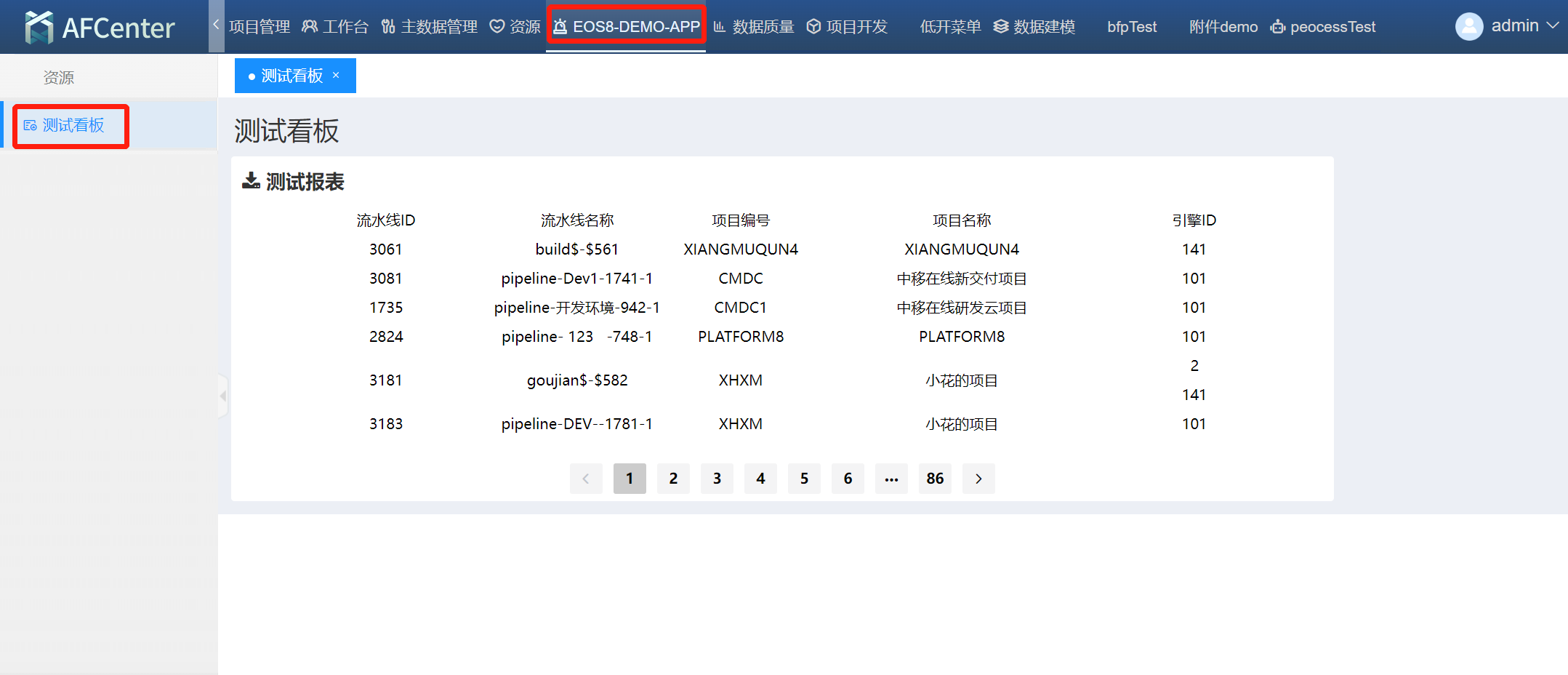Click the download icon beside 测试报表
The image size is (1568, 675).
point(251,180)
